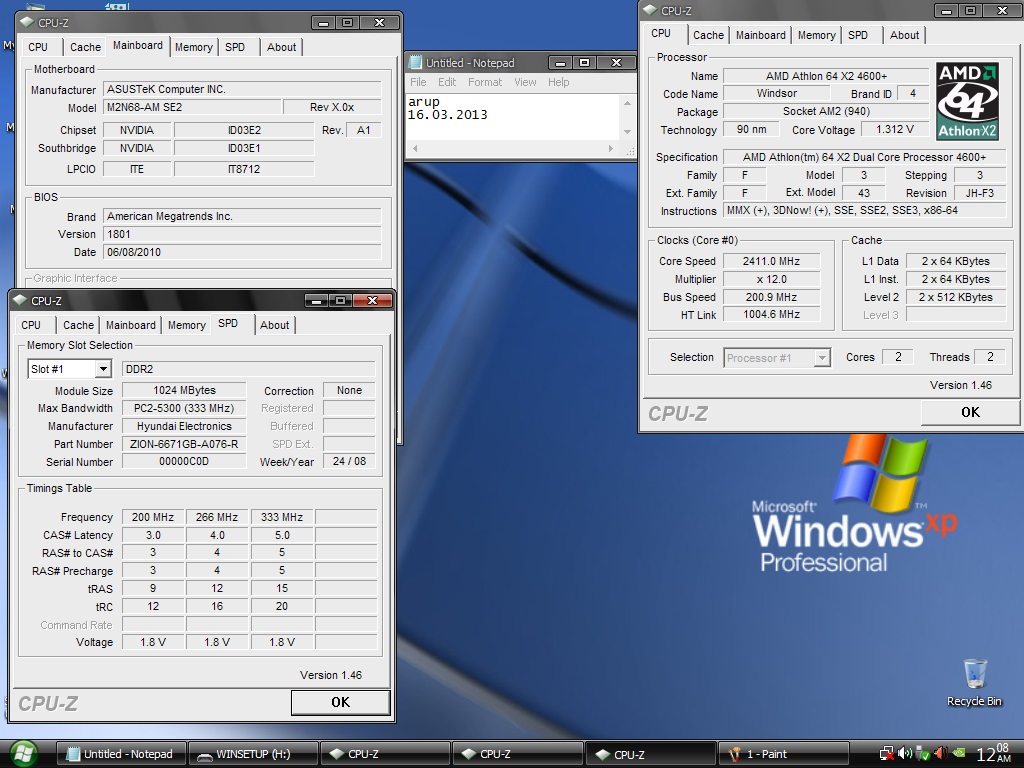This screenshot has width=1024, height=768.
Task: Open Notepad Format menu
Action: point(485,82)
